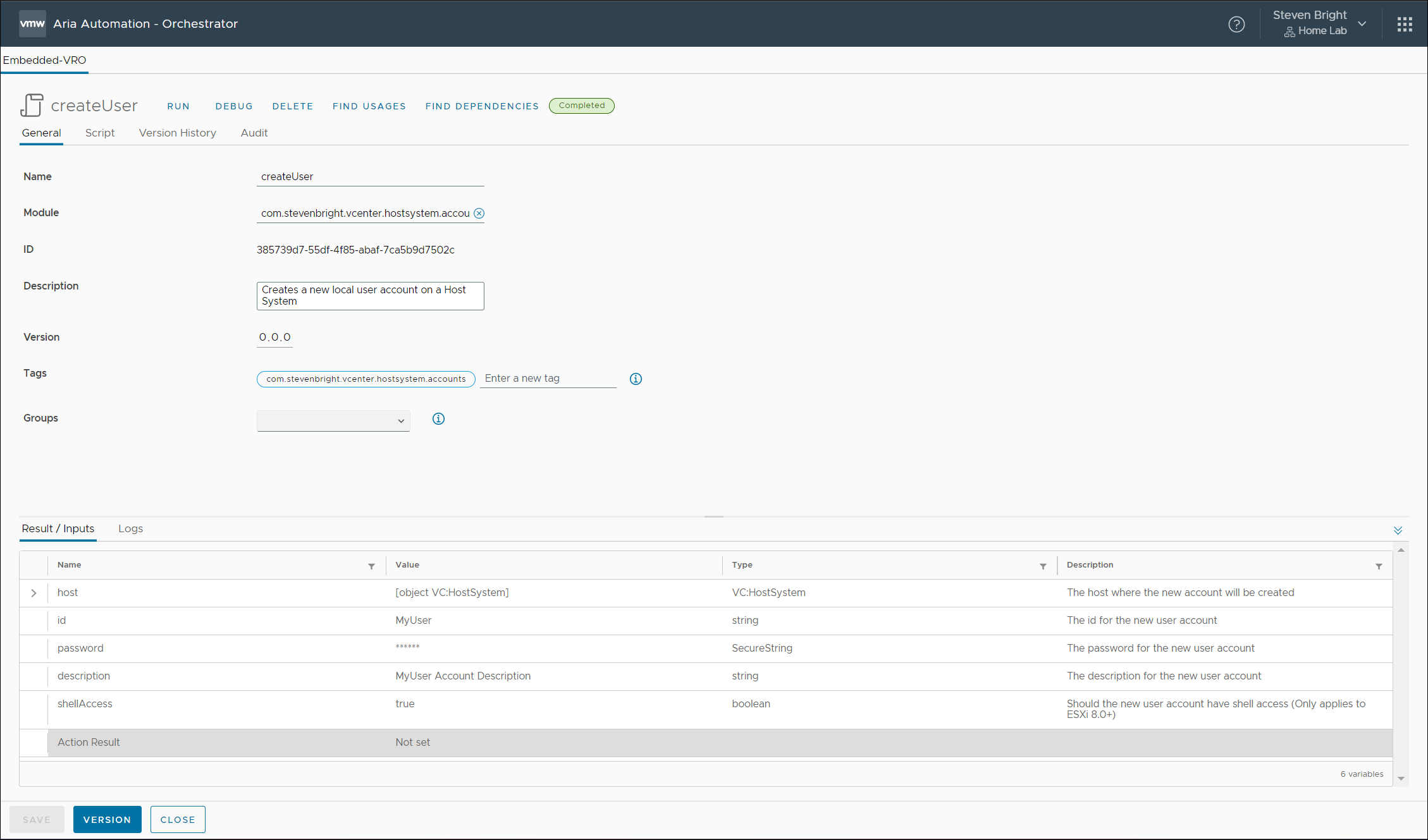Click the info icon next to Groups
1428x840 pixels.
(438, 419)
